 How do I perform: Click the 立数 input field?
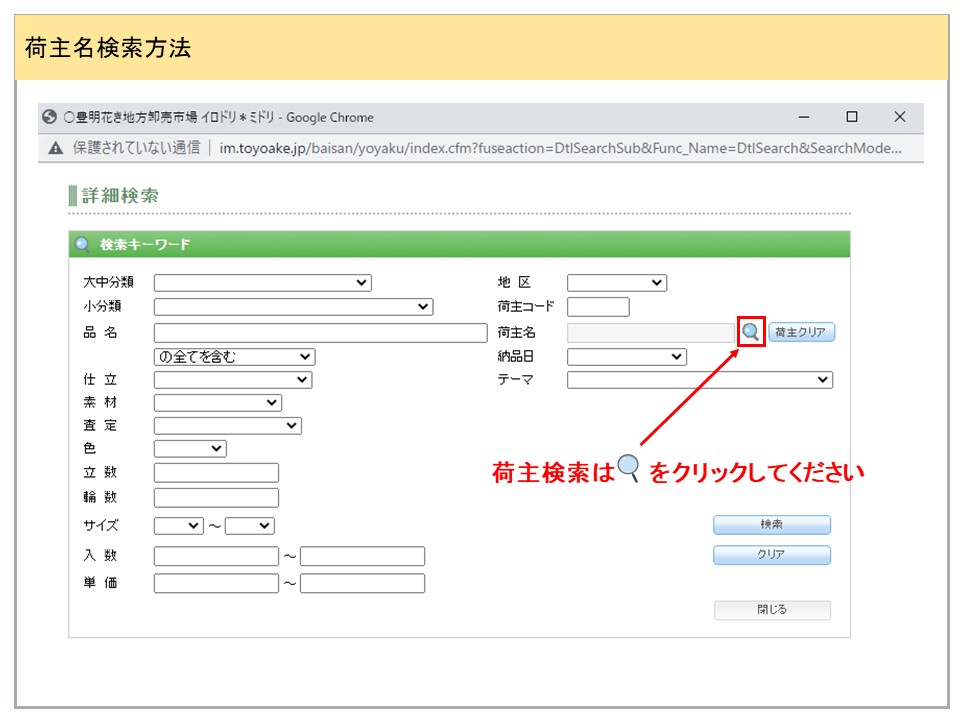(x=216, y=473)
